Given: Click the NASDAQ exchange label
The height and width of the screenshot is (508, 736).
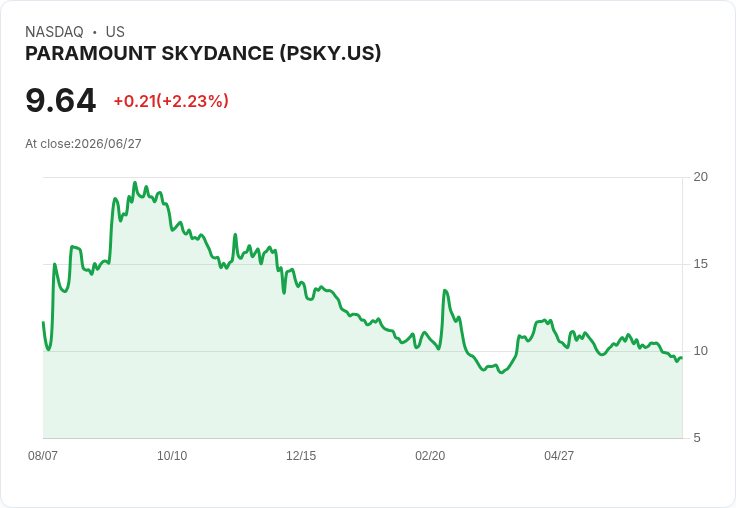Looking at the screenshot, I should [x=54, y=32].
